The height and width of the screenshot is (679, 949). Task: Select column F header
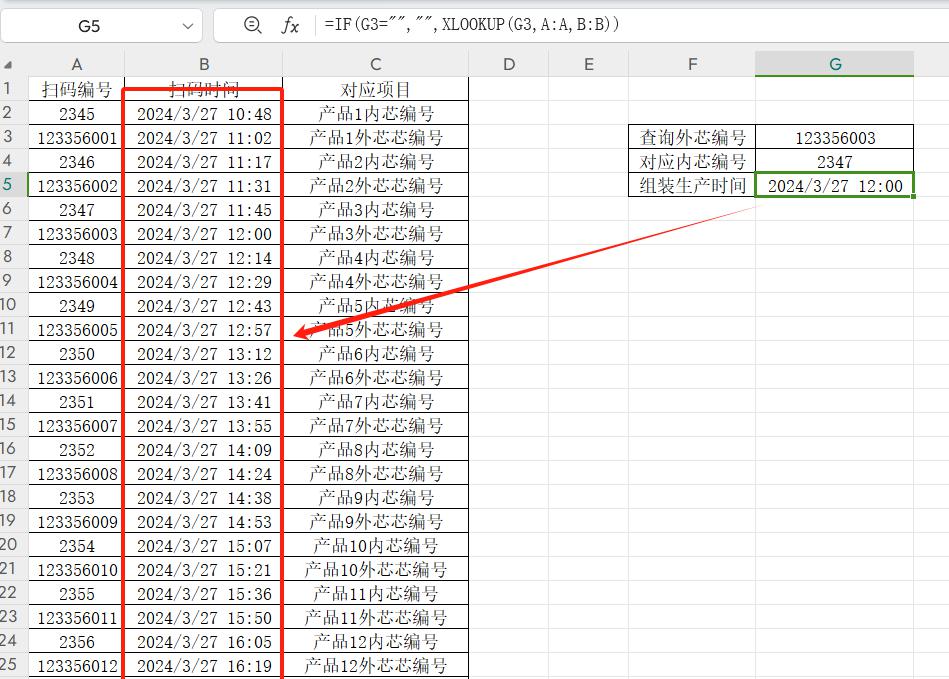coord(692,64)
